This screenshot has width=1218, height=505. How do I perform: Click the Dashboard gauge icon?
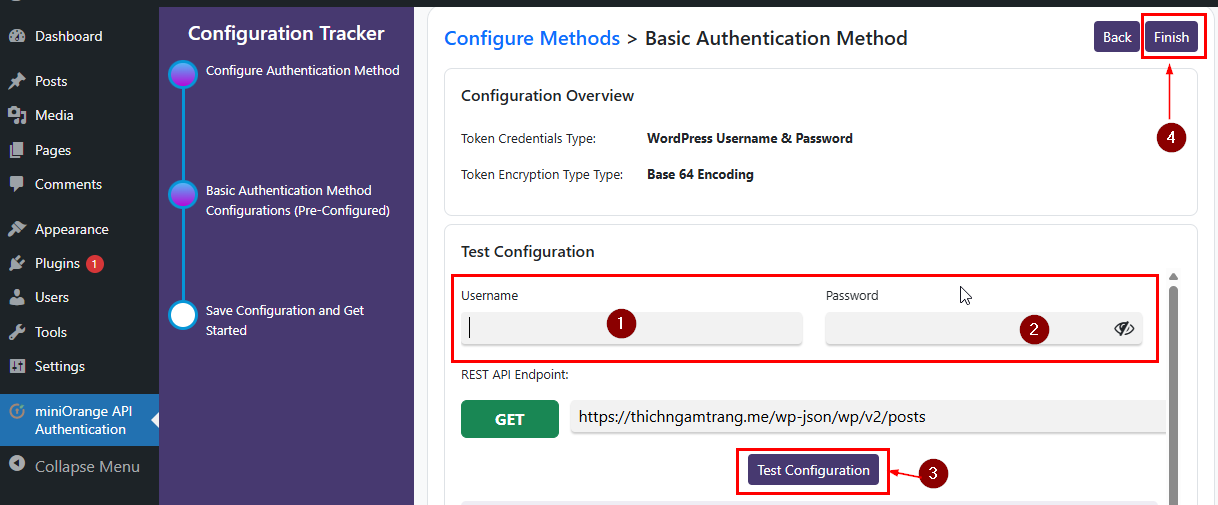(x=17, y=36)
